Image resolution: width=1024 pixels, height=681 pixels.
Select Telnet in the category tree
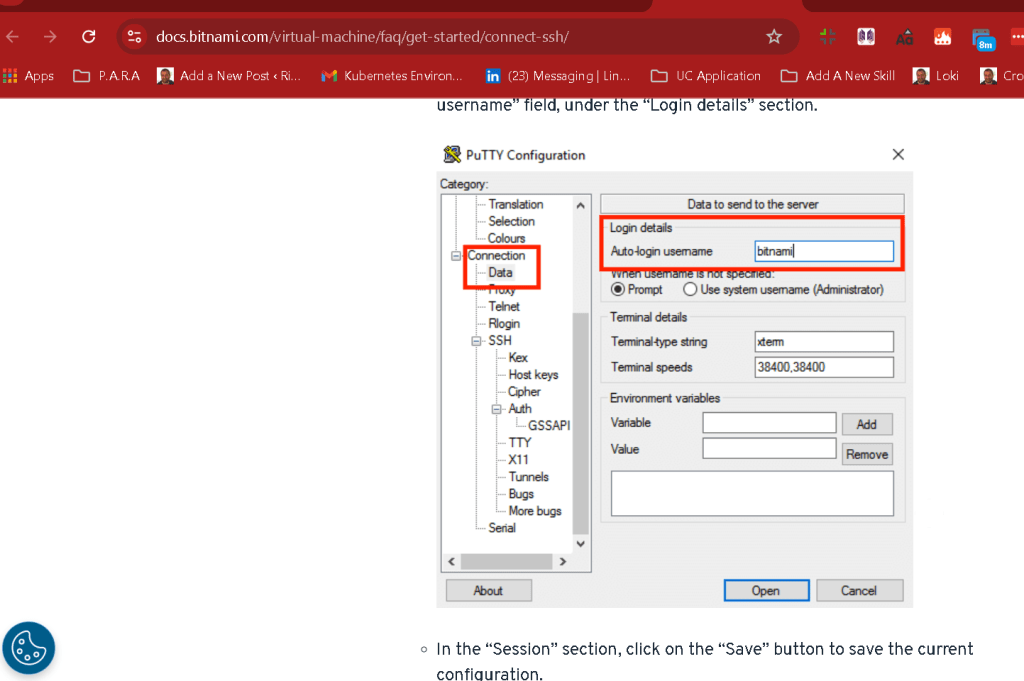pos(504,306)
